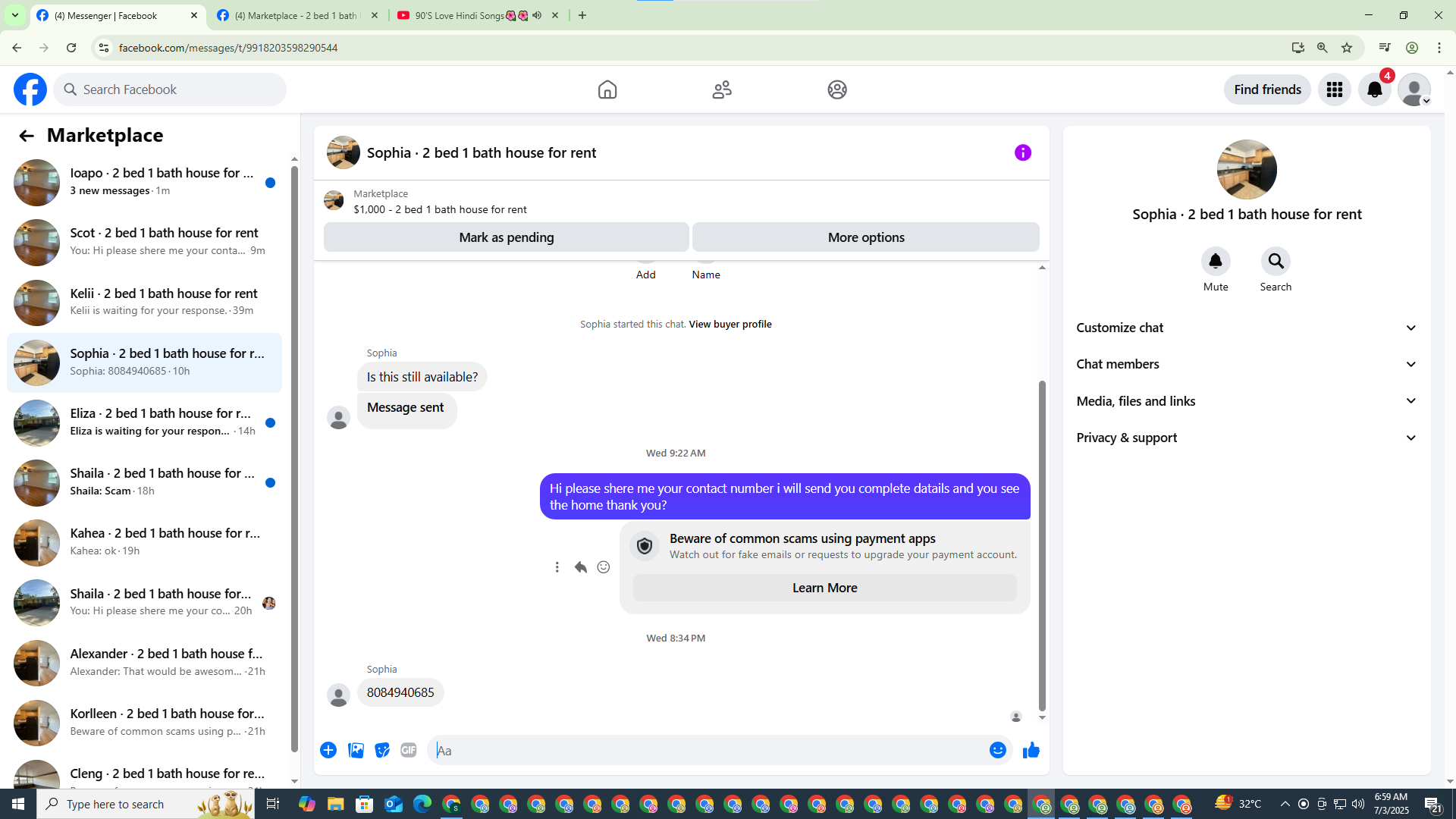Click the chat message scrollbar
This screenshot has height=819, width=1456.
1042,546
